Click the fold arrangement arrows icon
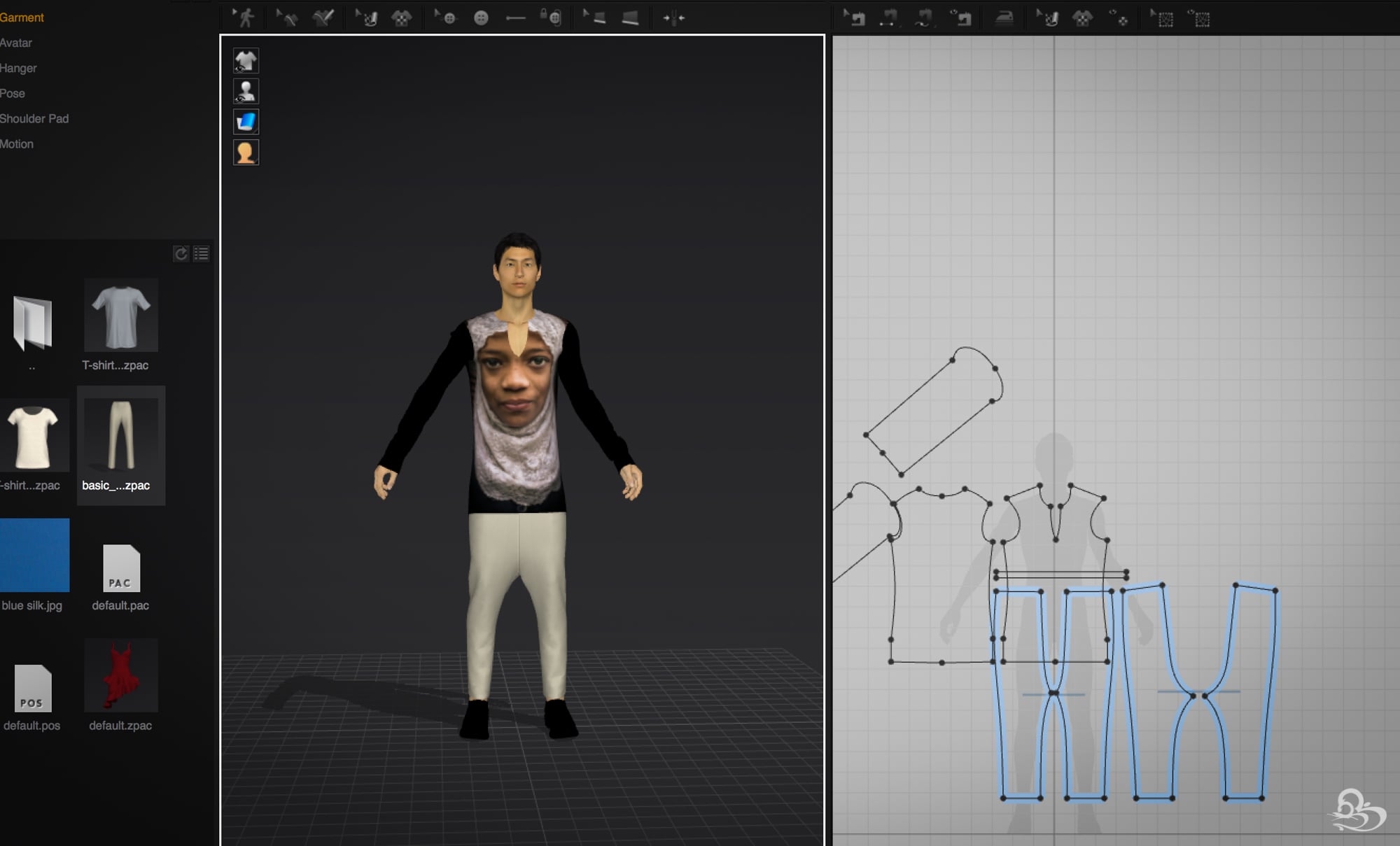 [x=673, y=18]
